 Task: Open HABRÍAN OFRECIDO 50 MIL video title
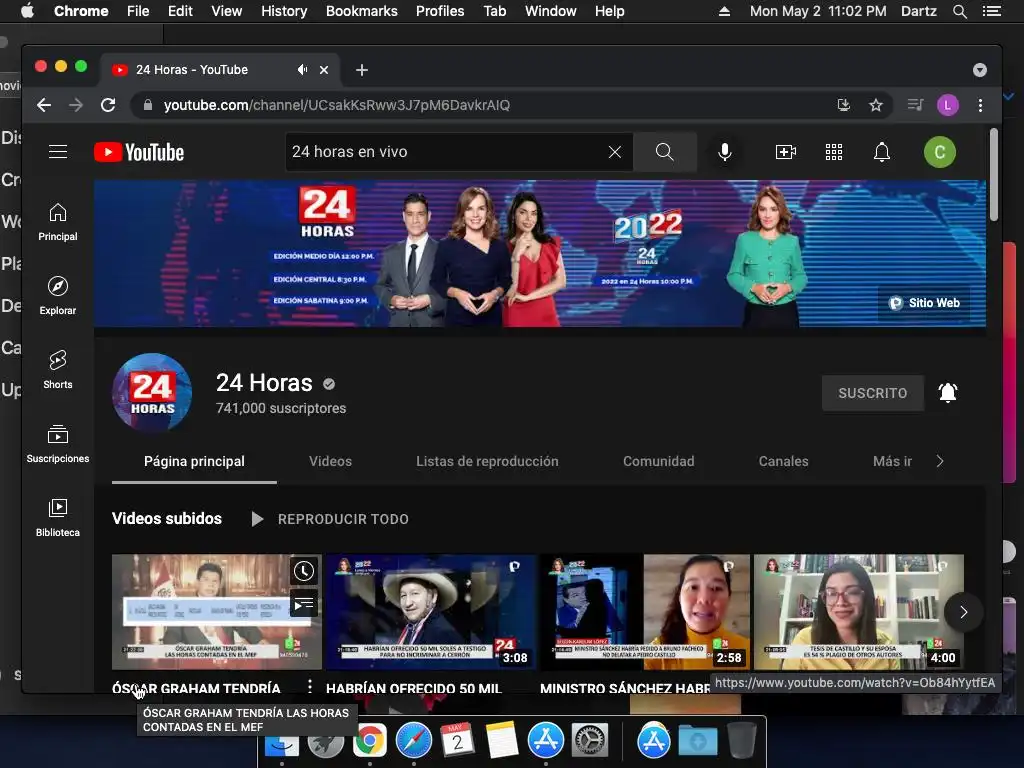click(x=414, y=688)
